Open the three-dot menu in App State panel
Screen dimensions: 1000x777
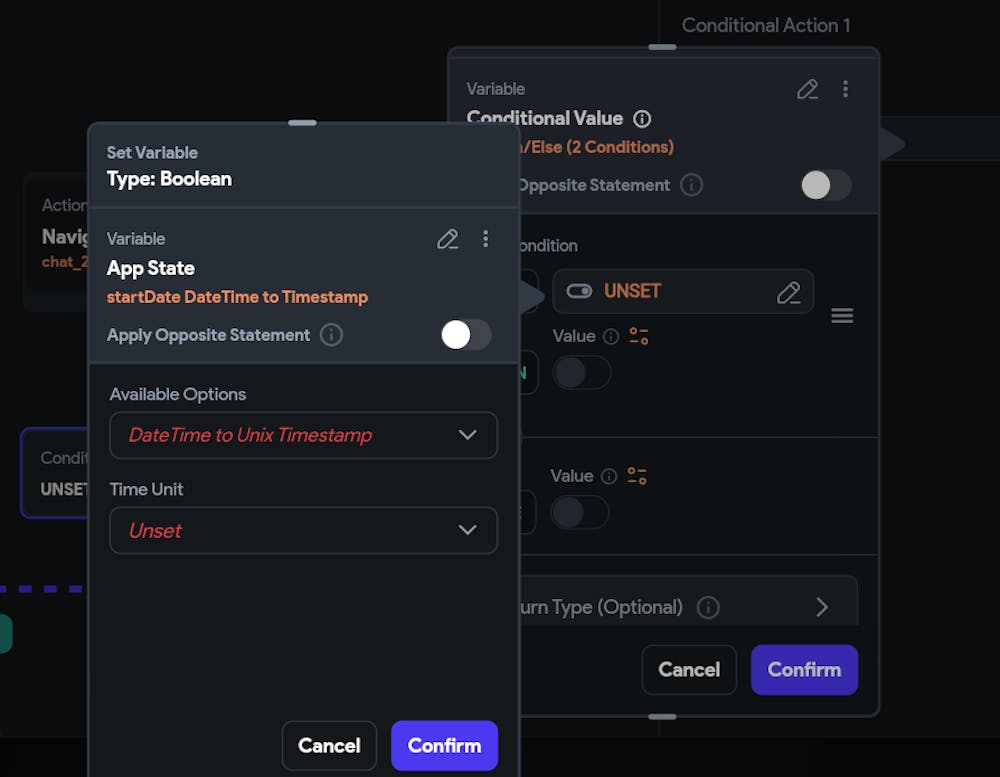(x=486, y=239)
